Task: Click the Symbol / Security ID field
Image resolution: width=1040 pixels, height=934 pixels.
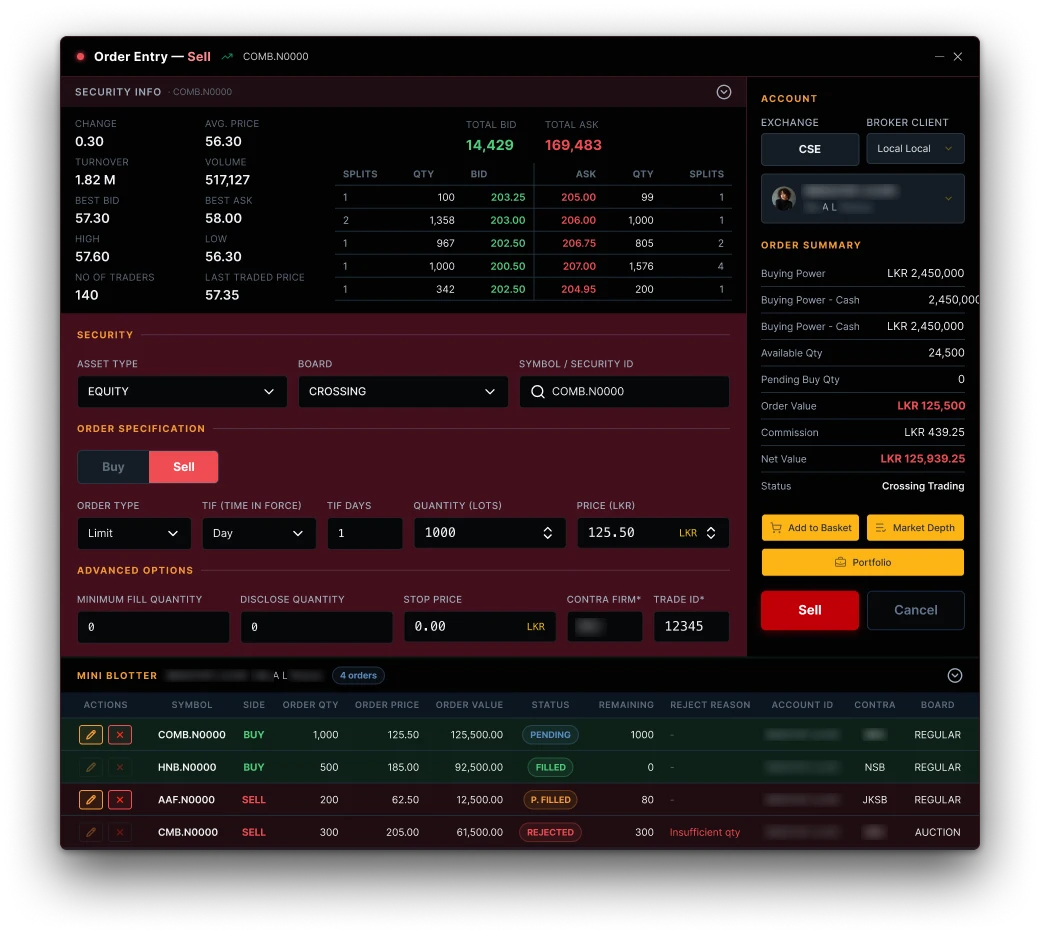Action: point(624,392)
